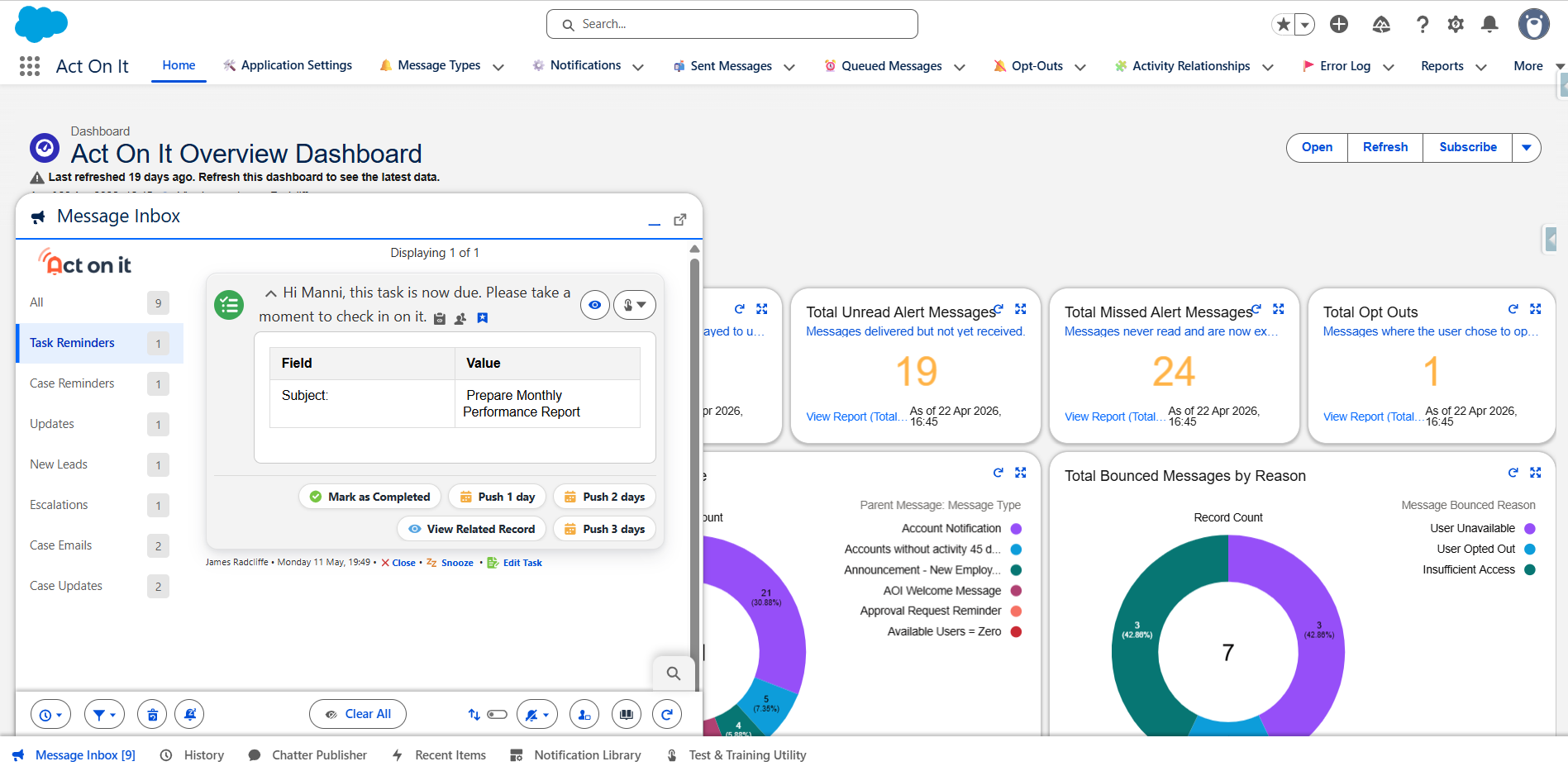Open the global create plus menu
1568x771 pixels.
[1339, 25]
